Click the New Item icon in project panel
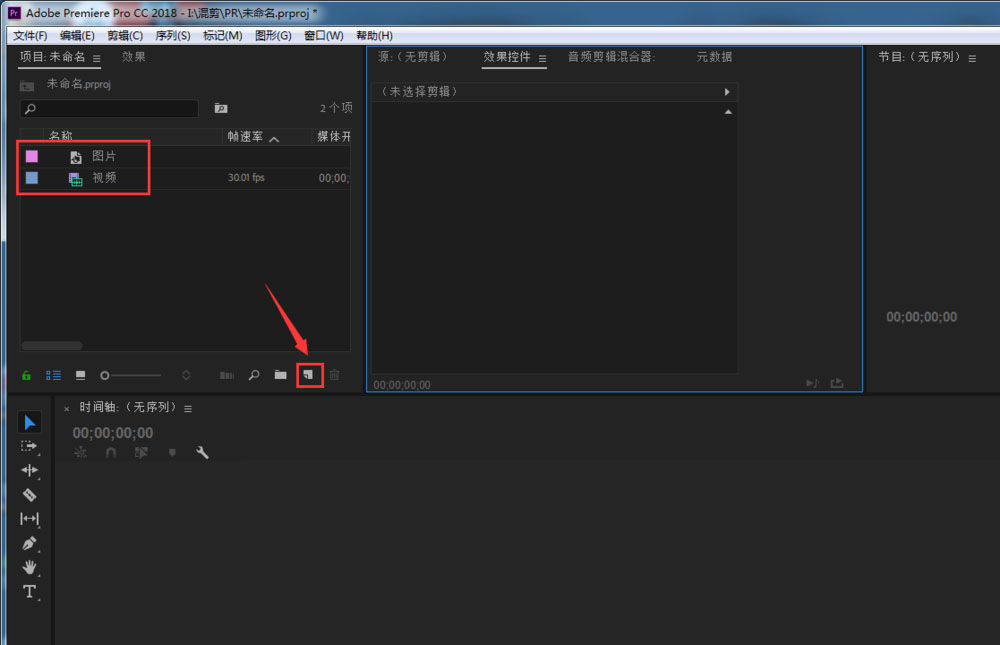 [x=309, y=375]
